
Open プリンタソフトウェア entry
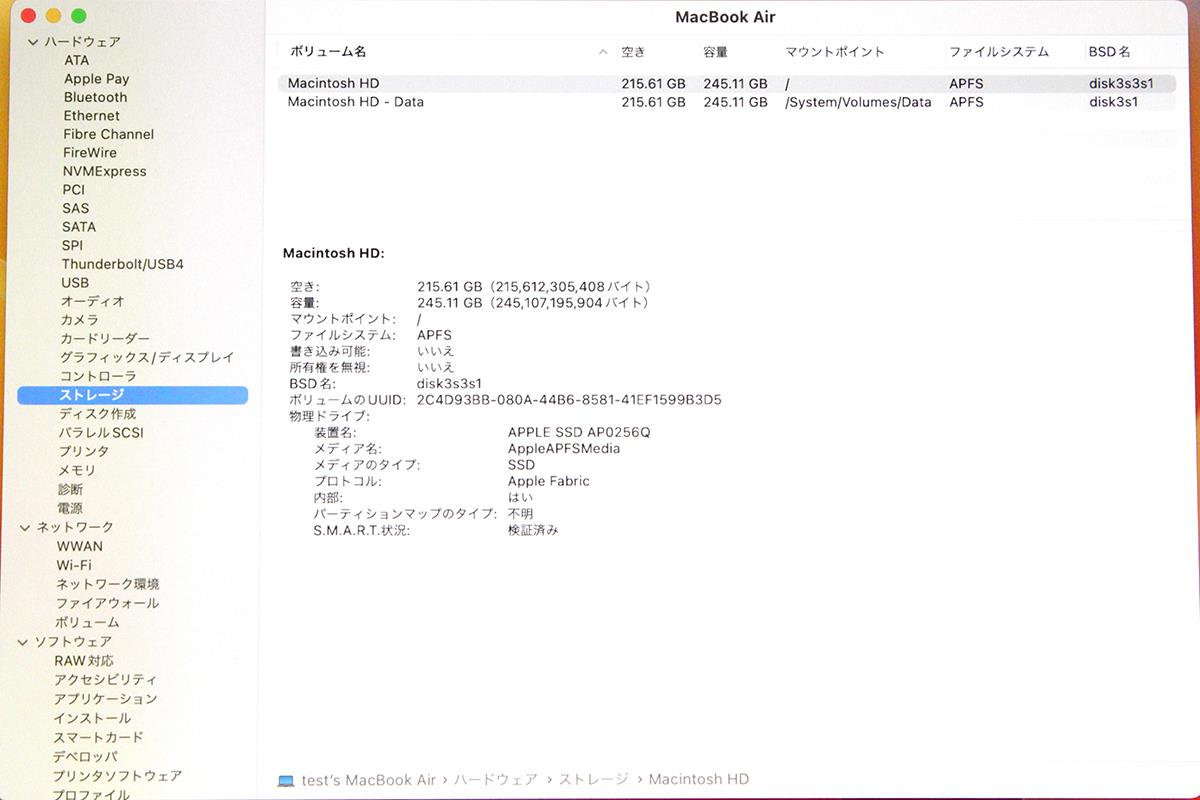[118, 776]
